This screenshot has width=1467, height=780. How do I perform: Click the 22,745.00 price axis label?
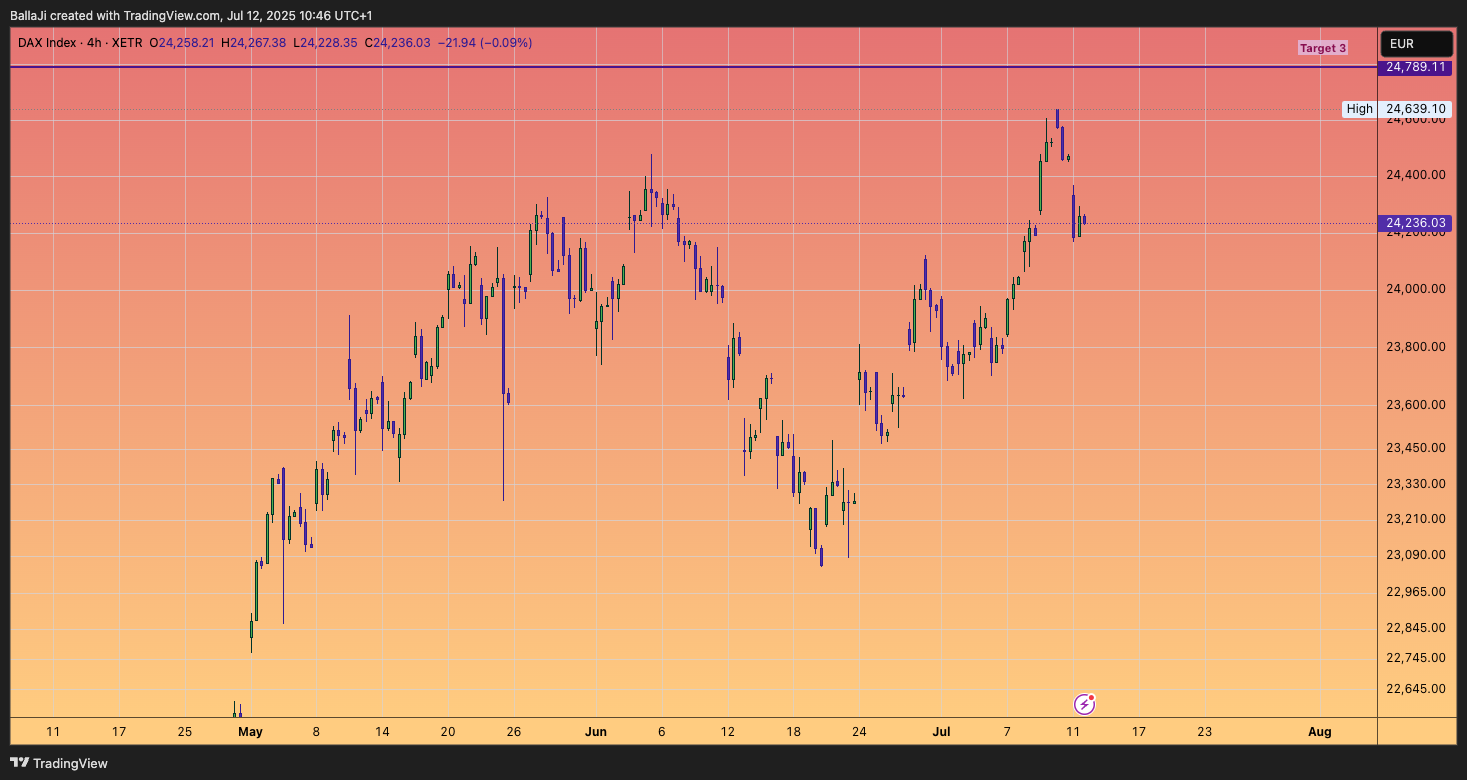1416,658
